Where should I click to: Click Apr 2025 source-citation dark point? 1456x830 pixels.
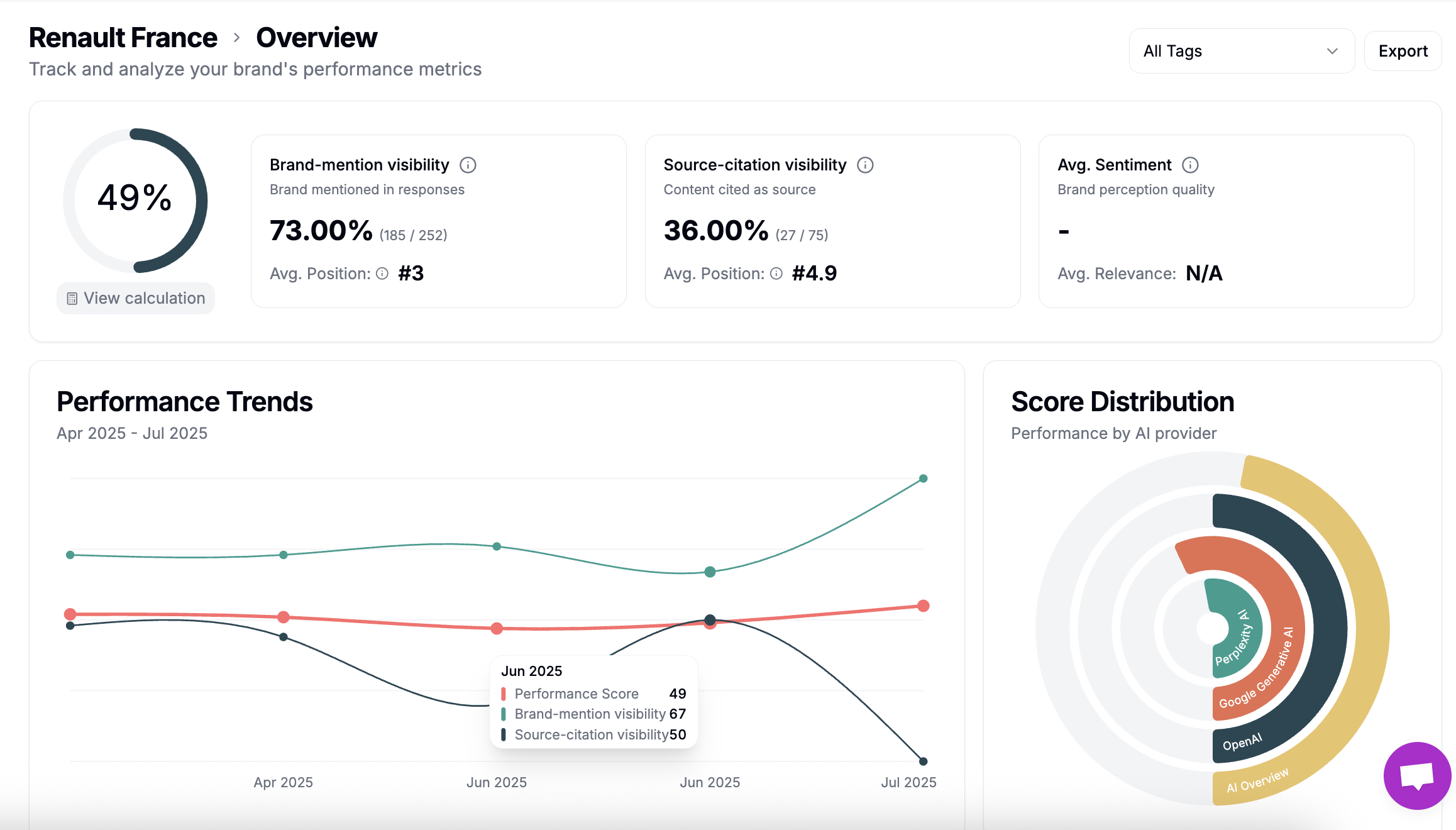tap(284, 637)
